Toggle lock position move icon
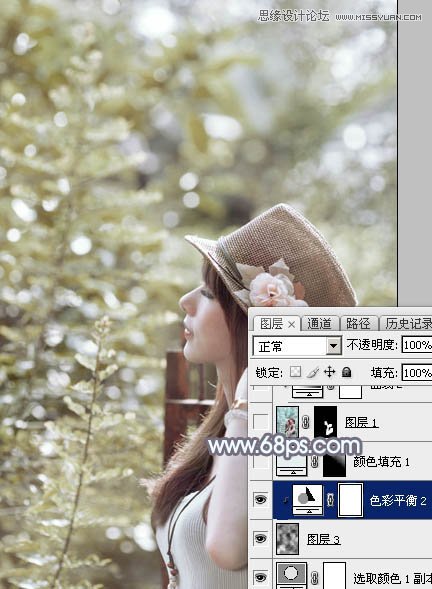 [x=329, y=372]
